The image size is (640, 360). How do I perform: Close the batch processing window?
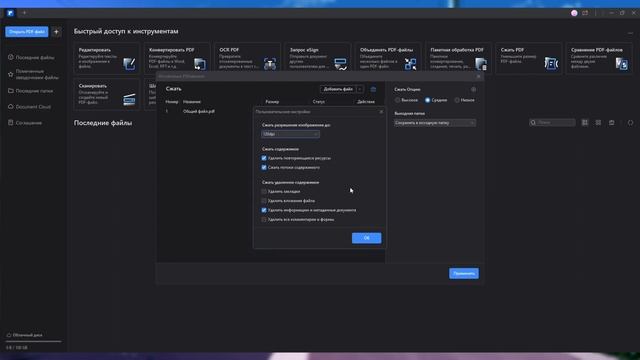coord(479,76)
